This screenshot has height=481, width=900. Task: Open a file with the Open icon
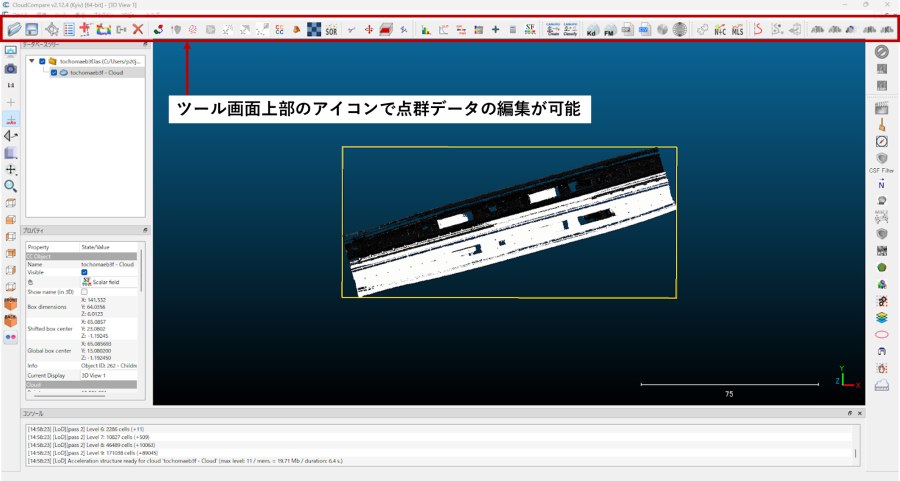14,29
